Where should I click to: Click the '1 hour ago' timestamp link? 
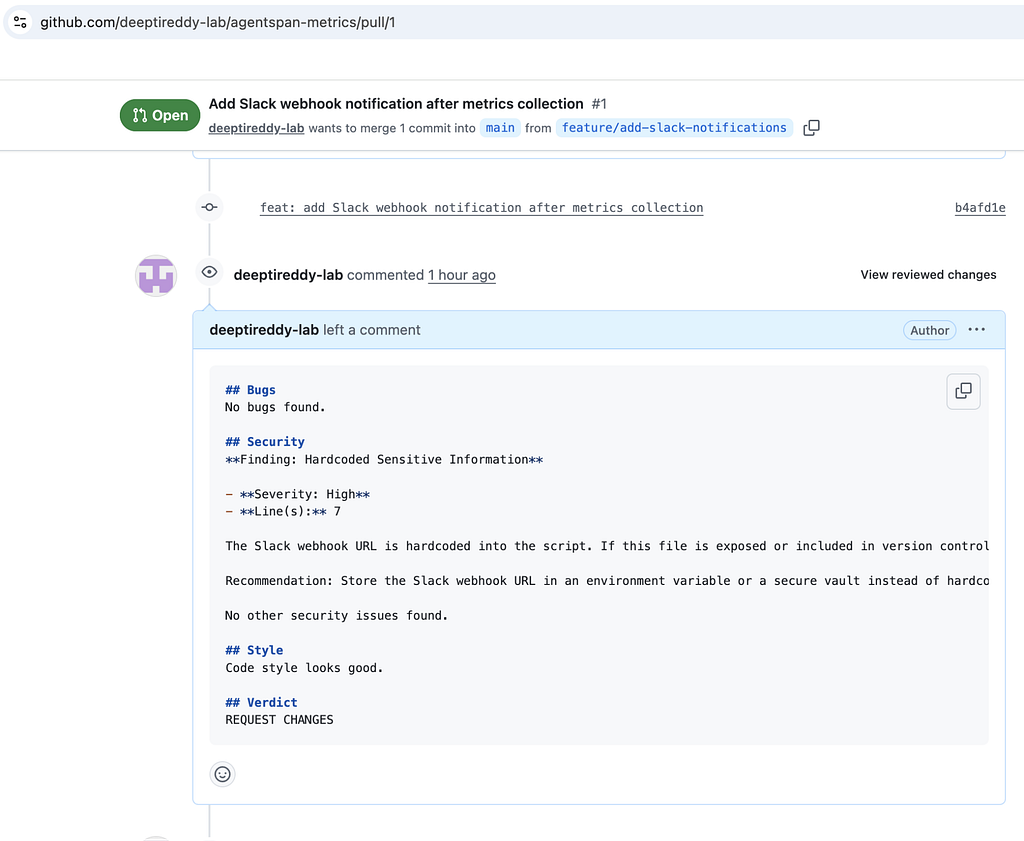[461, 275]
